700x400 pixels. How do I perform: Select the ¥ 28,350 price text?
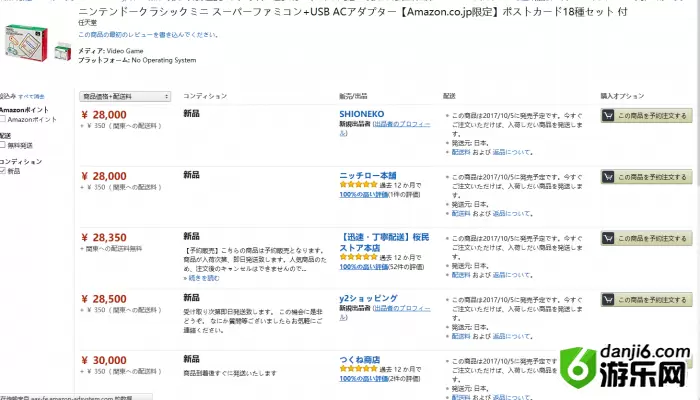pyautogui.click(x=104, y=238)
